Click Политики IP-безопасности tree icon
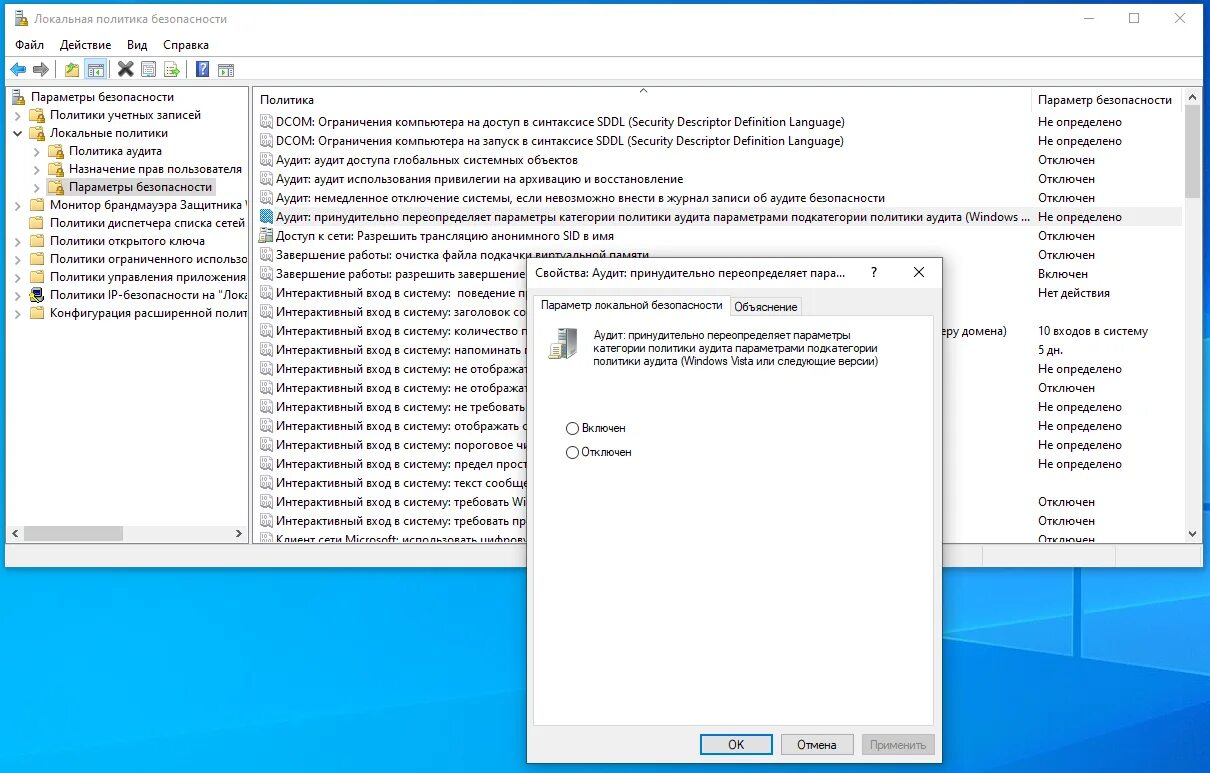1210x773 pixels. pos(38,295)
